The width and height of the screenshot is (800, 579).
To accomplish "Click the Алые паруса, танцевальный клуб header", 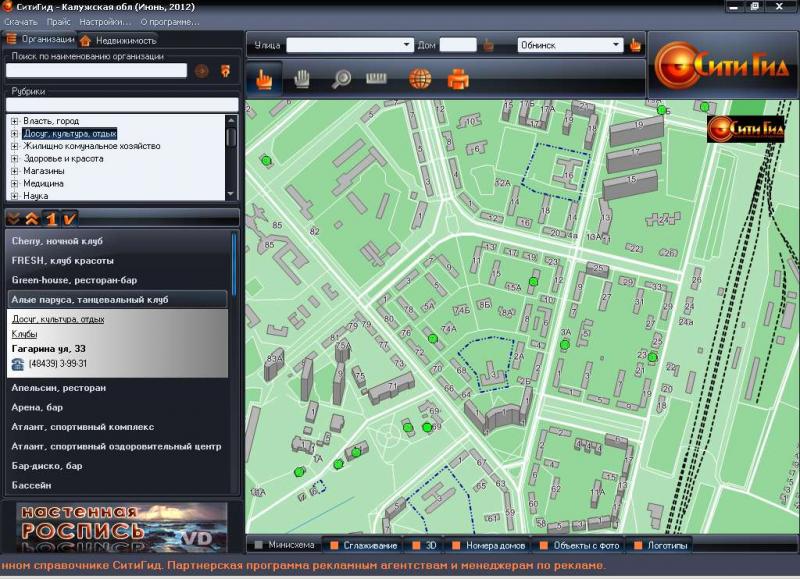I will pyautogui.click(x=118, y=299).
